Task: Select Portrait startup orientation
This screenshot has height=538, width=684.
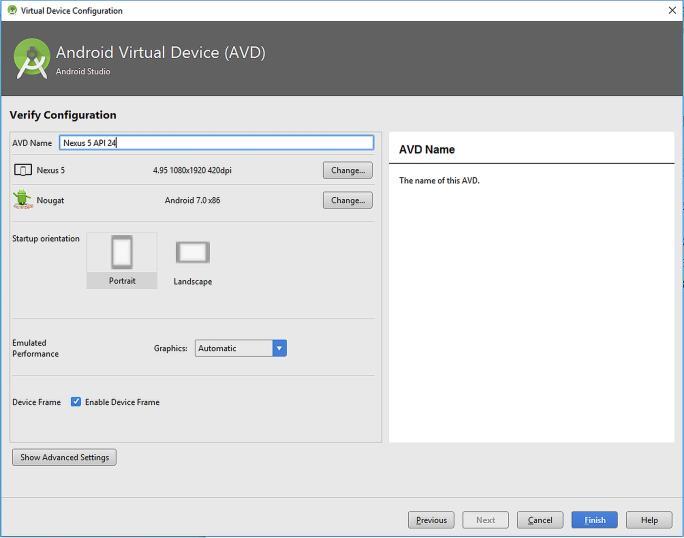Action: pyautogui.click(x=122, y=260)
